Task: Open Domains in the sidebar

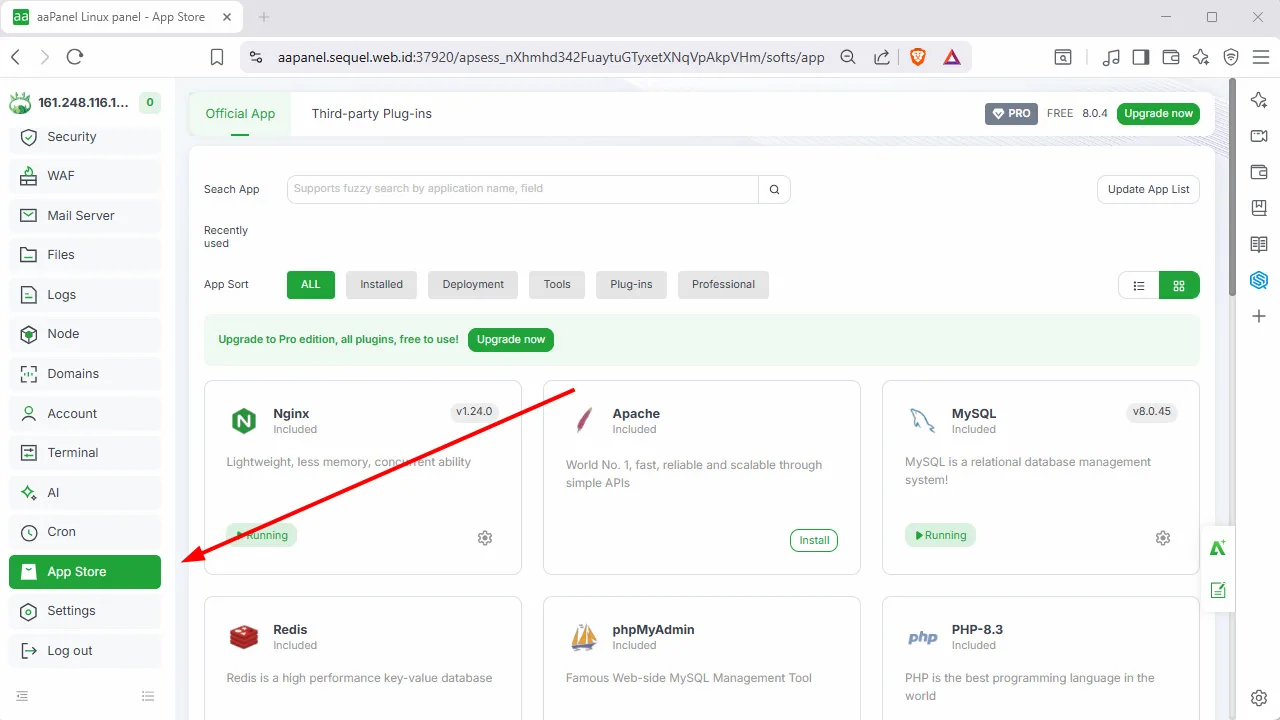Action: coord(85,374)
